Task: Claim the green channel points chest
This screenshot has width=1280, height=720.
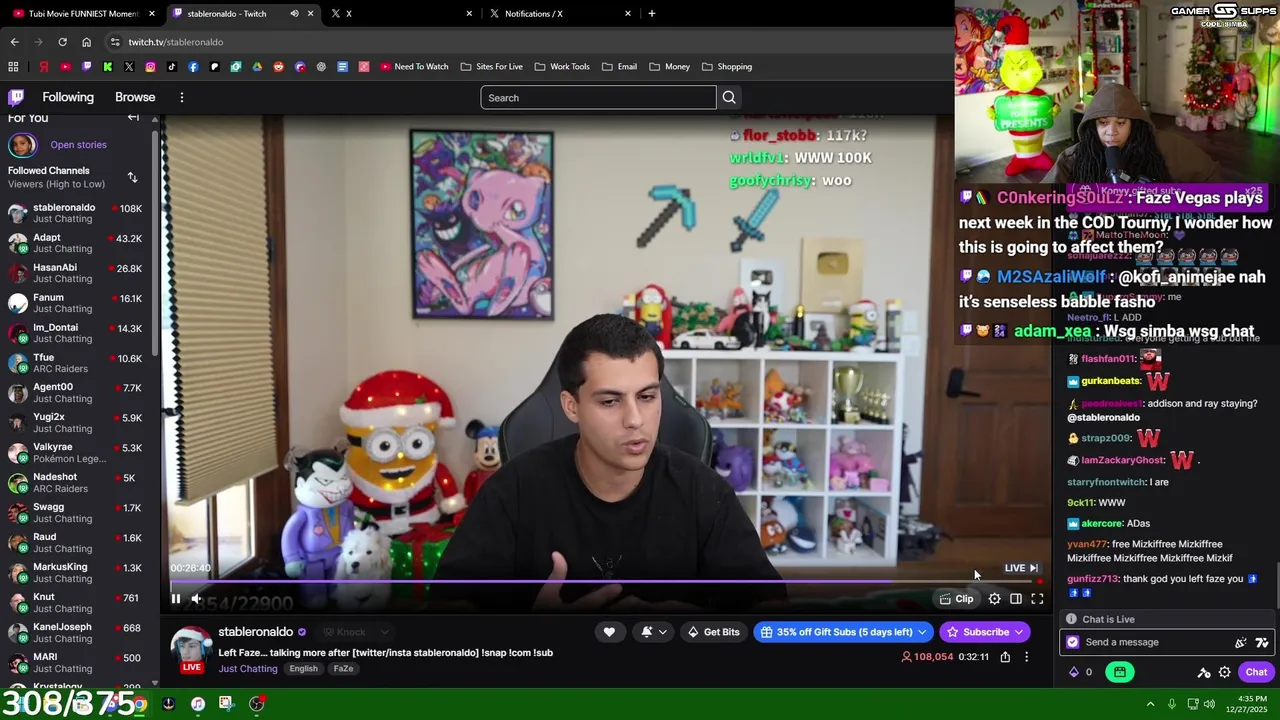Action: [1120, 672]
